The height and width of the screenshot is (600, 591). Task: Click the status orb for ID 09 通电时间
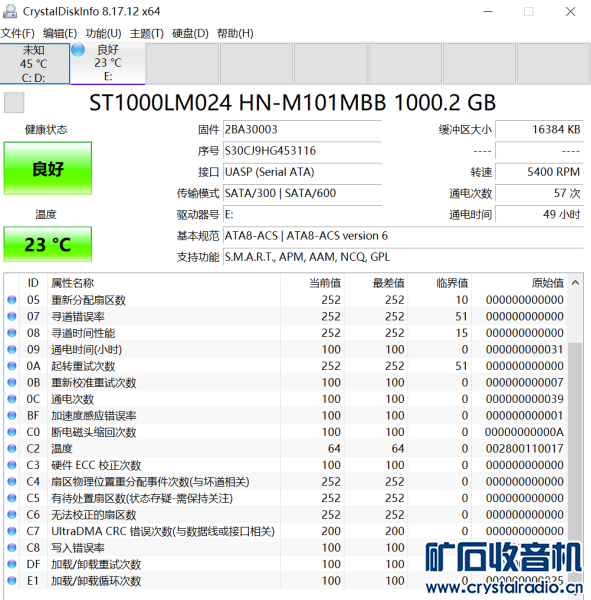[x=12, y=349]
